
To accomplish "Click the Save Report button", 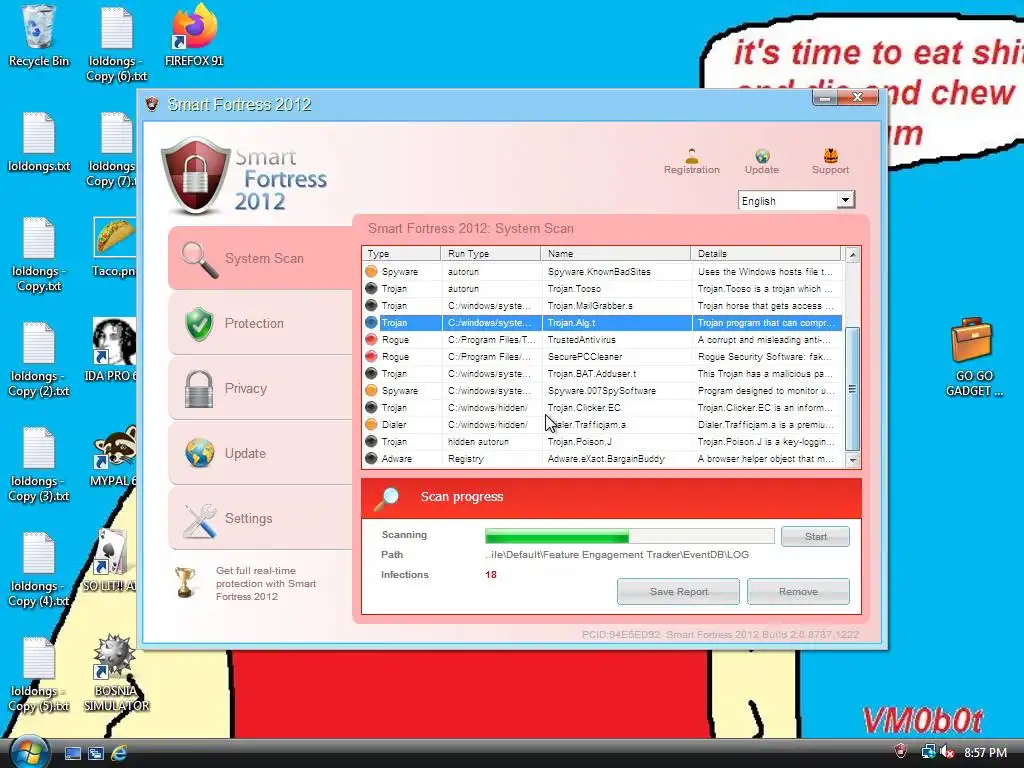I will coord(678,591).
